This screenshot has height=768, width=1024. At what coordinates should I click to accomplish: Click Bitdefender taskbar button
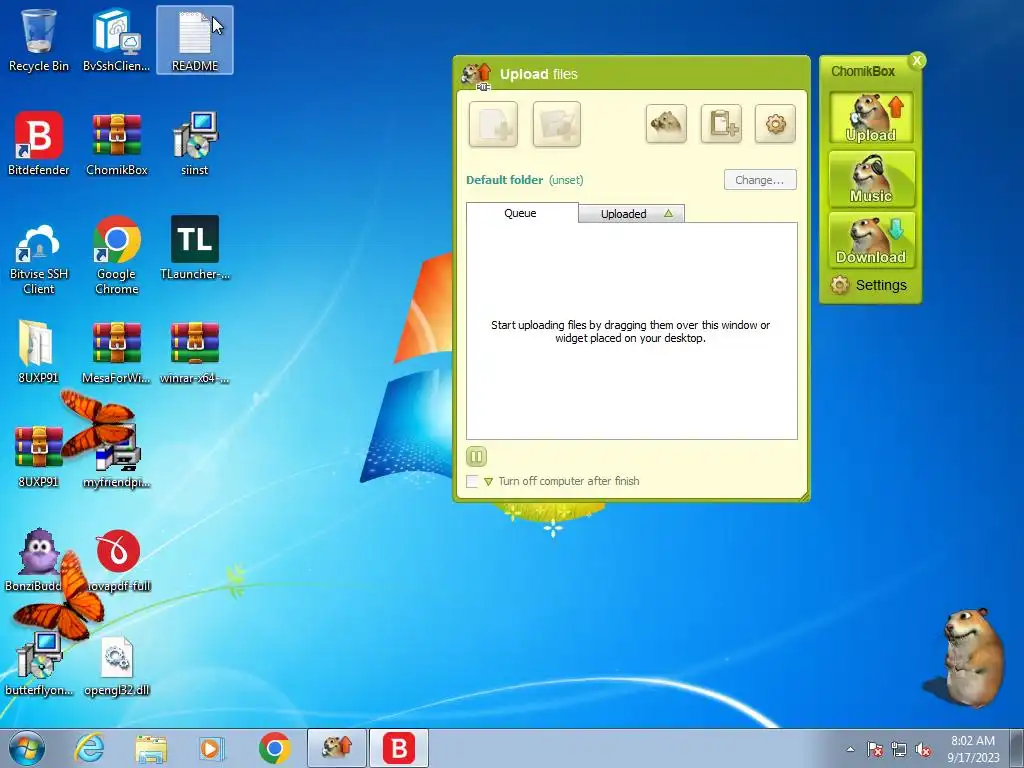pyautogui.click(x=399, y=748)
